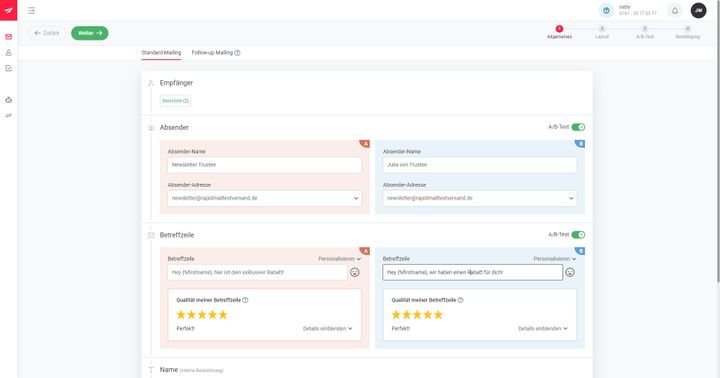Click the Empfänger section heading

coord(176,83)
